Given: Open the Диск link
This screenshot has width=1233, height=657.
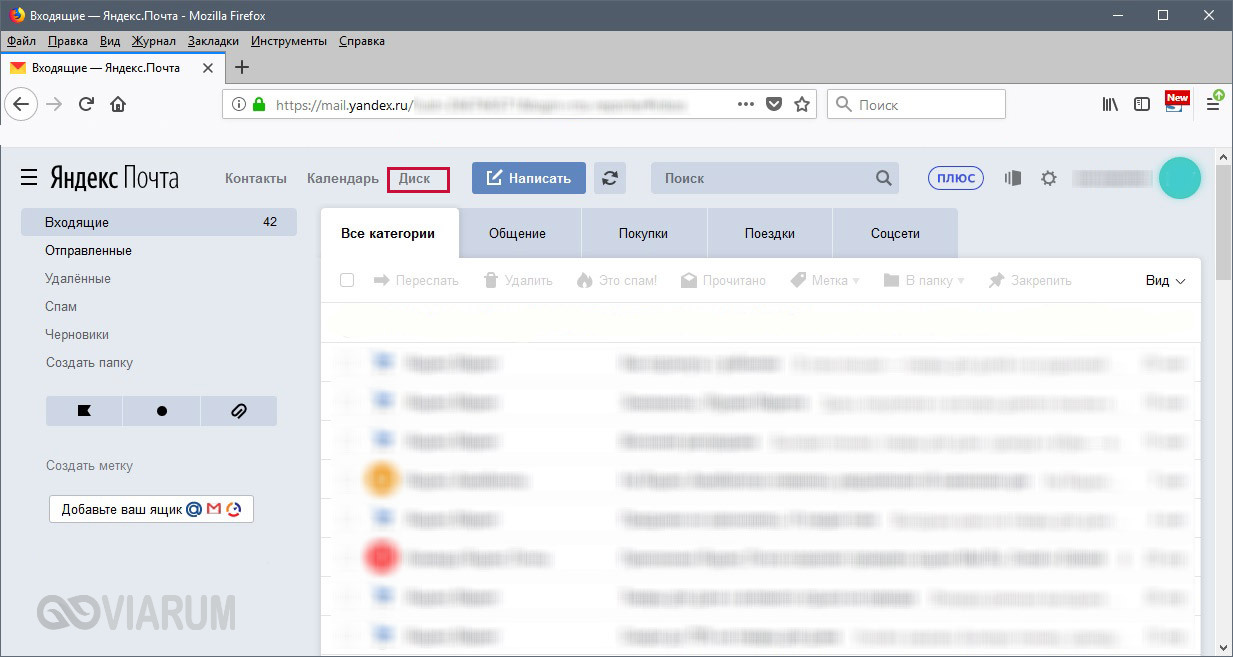Looking at the screenshot, I should [x=415, y=179].
